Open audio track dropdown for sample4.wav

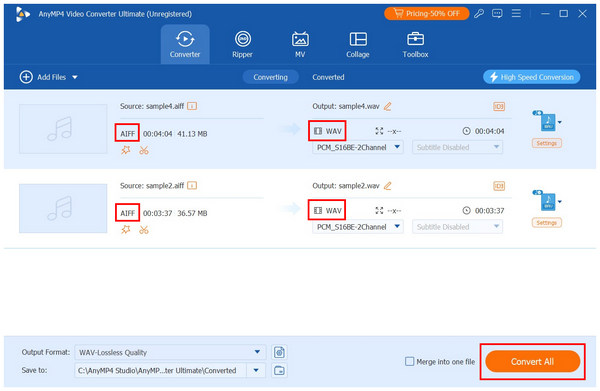[x=358, y=147]
